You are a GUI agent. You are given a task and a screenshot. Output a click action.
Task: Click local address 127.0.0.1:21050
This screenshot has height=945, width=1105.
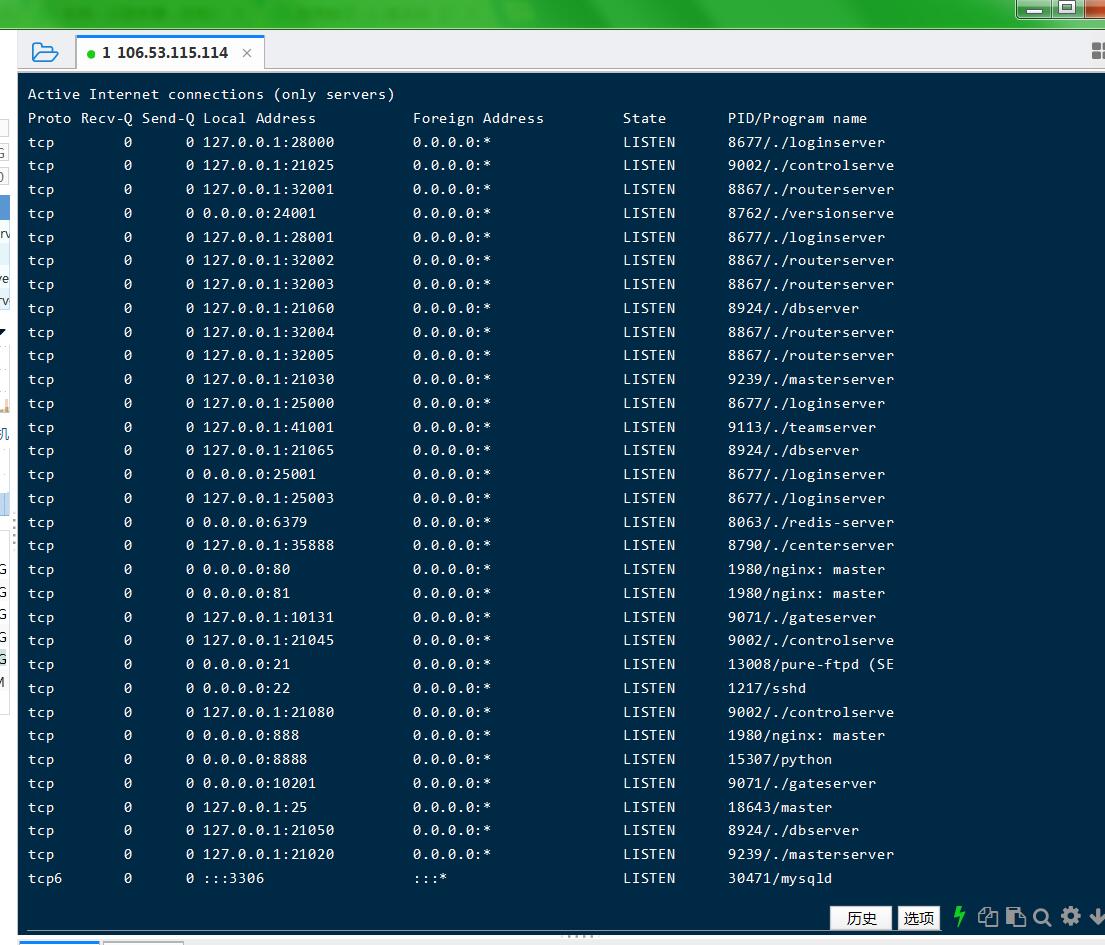tap(268, 831)
